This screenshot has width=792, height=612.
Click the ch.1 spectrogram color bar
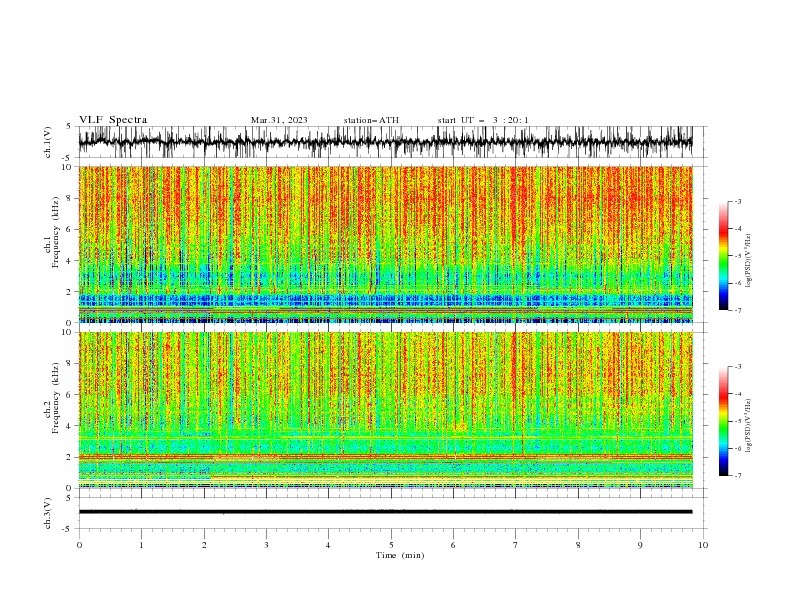723,256
